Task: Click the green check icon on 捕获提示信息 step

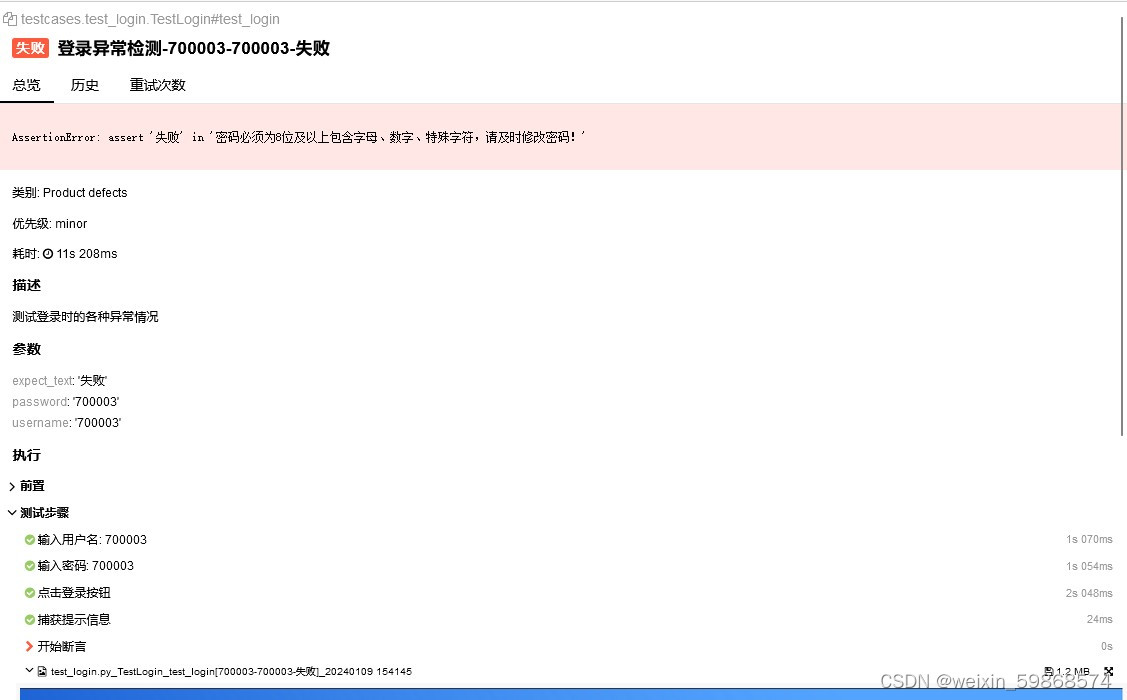Action: click(29, 619)
